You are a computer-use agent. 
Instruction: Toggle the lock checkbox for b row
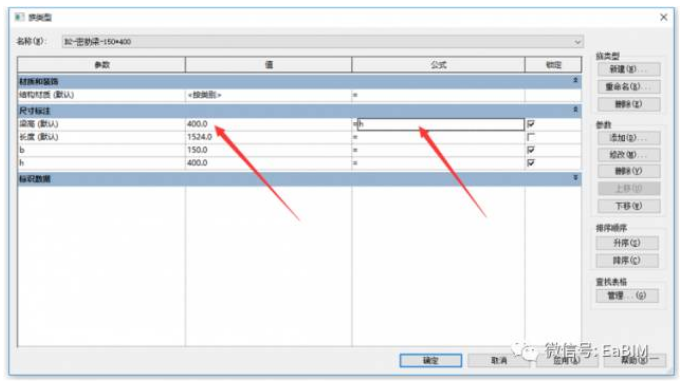click(531, 150)
